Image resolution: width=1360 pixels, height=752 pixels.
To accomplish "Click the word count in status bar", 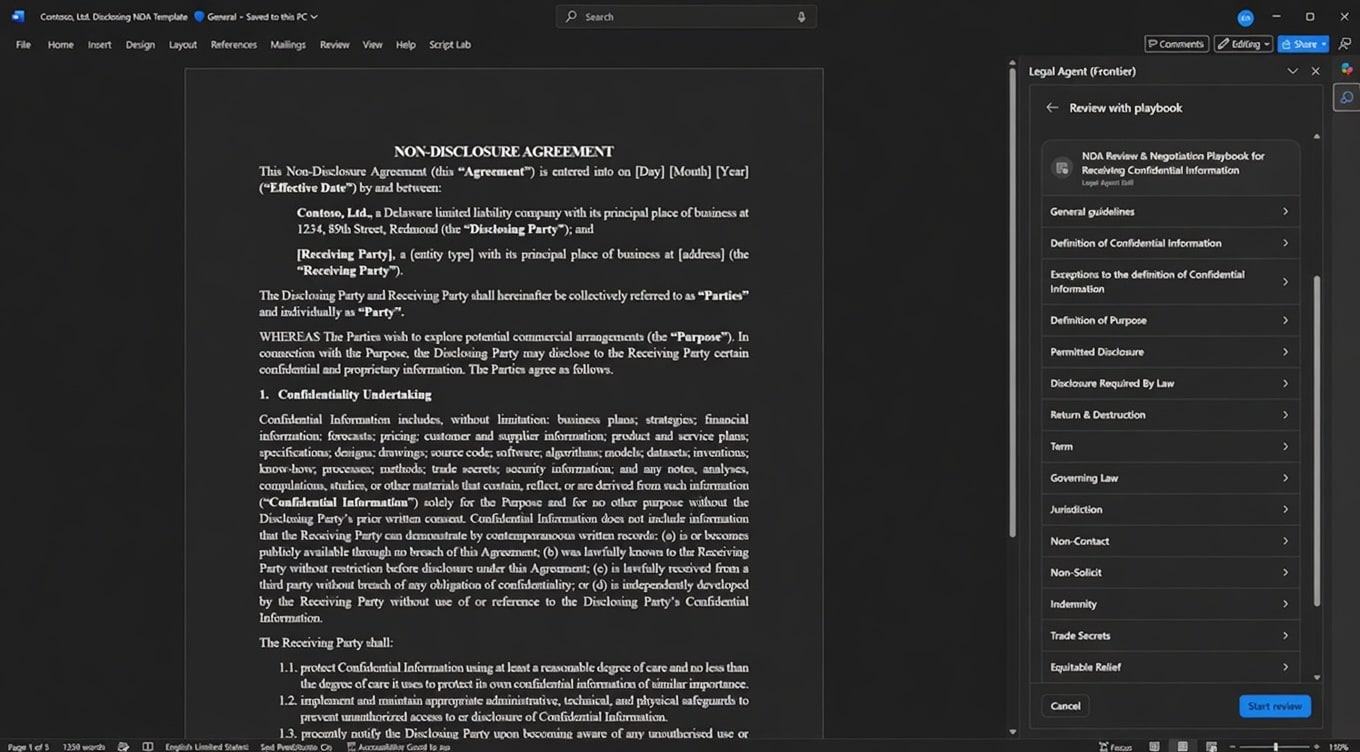I will tap(83, 746).
